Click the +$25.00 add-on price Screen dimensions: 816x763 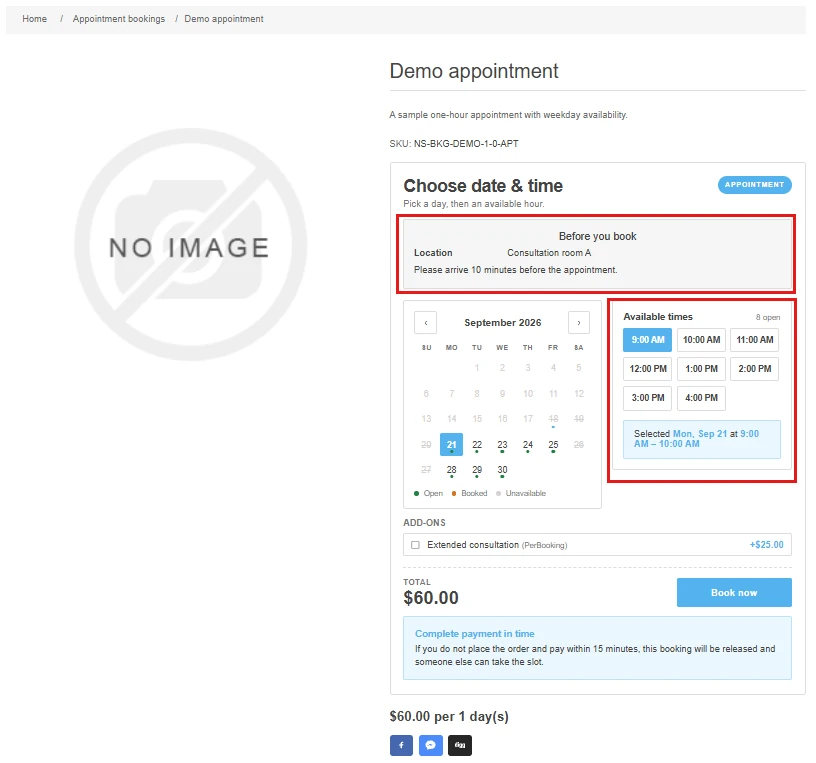point(766,545)
